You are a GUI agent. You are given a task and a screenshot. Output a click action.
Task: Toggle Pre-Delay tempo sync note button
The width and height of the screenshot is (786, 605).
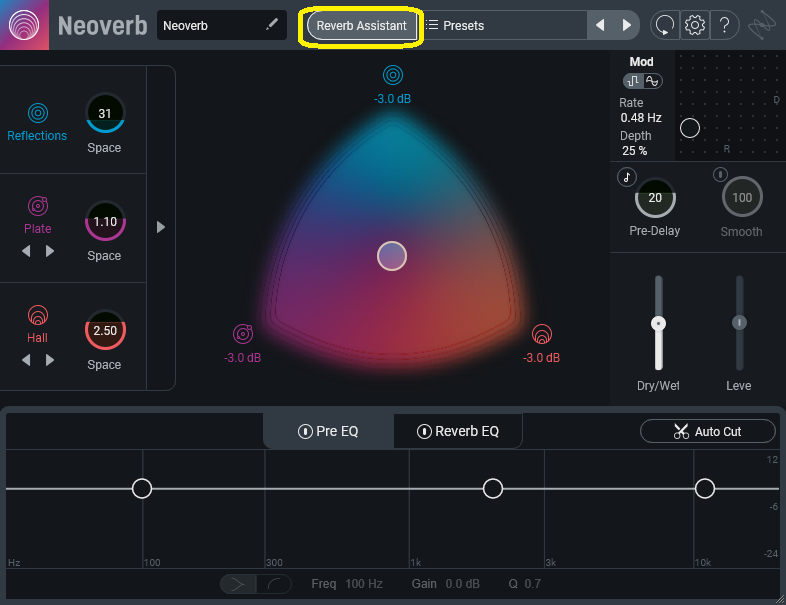(627, 176)
